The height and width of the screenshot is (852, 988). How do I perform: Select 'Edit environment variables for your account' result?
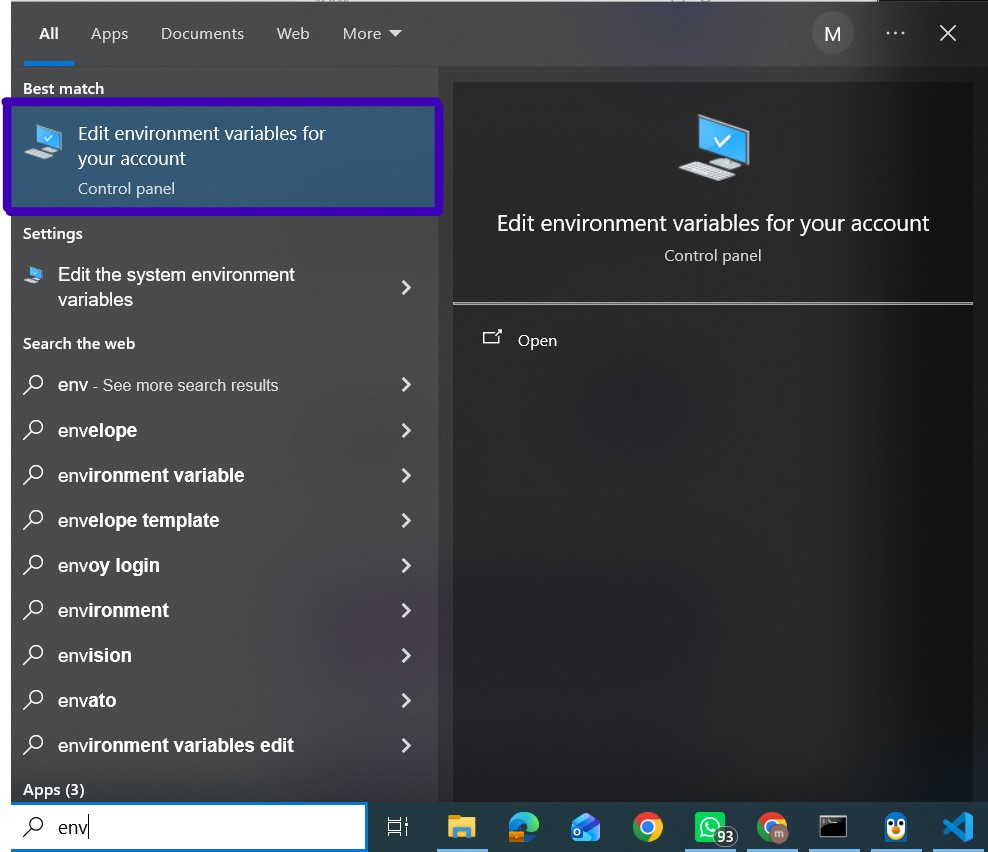(222, 157)
